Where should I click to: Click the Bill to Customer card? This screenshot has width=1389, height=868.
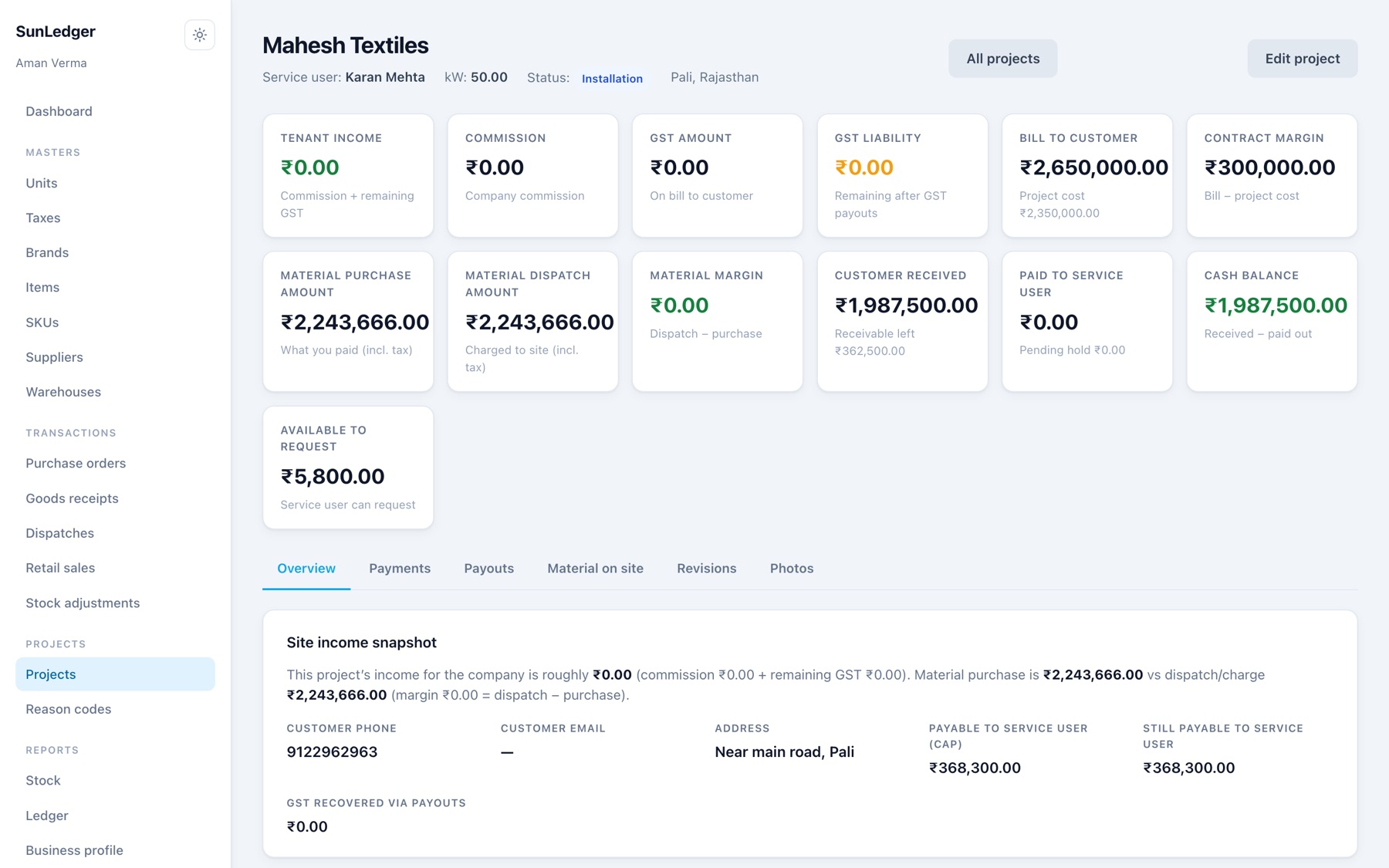1087,176
